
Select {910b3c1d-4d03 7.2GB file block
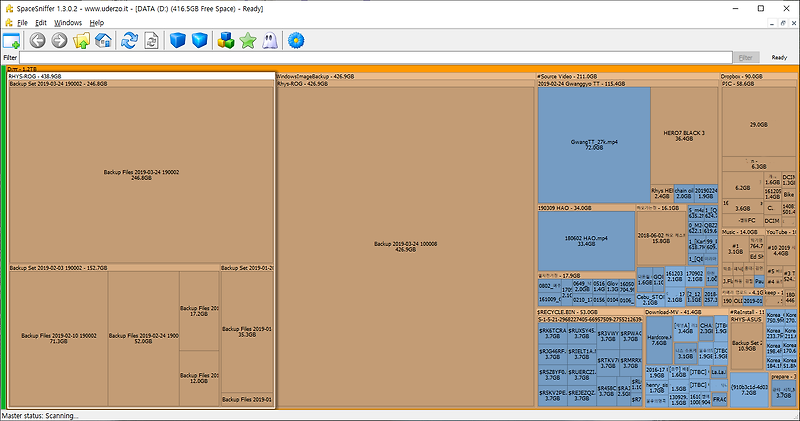[x=748, y=390]
